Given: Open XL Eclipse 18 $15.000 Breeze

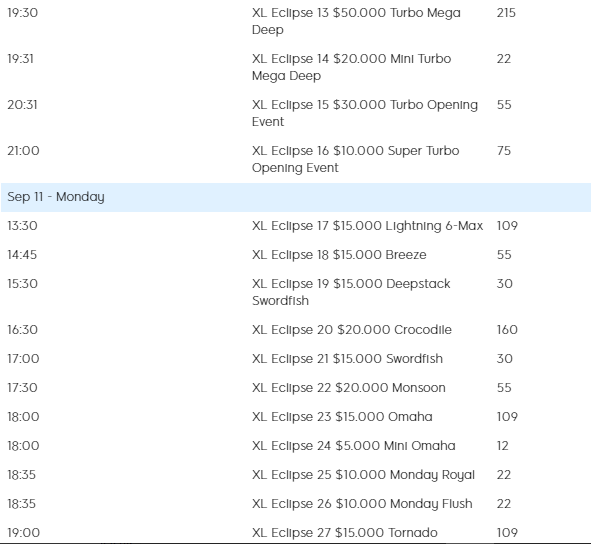Looking at the screenshot, I should click(x=339, y=255).
